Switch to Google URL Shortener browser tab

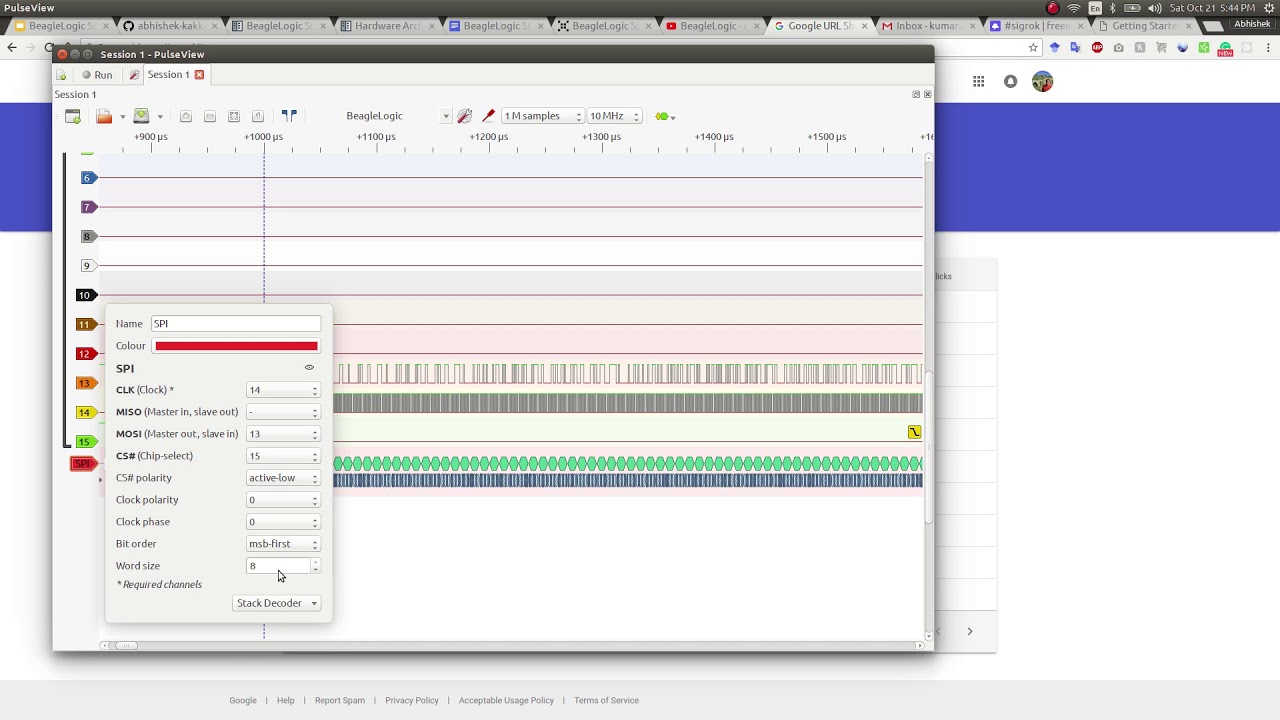[822, 26]
